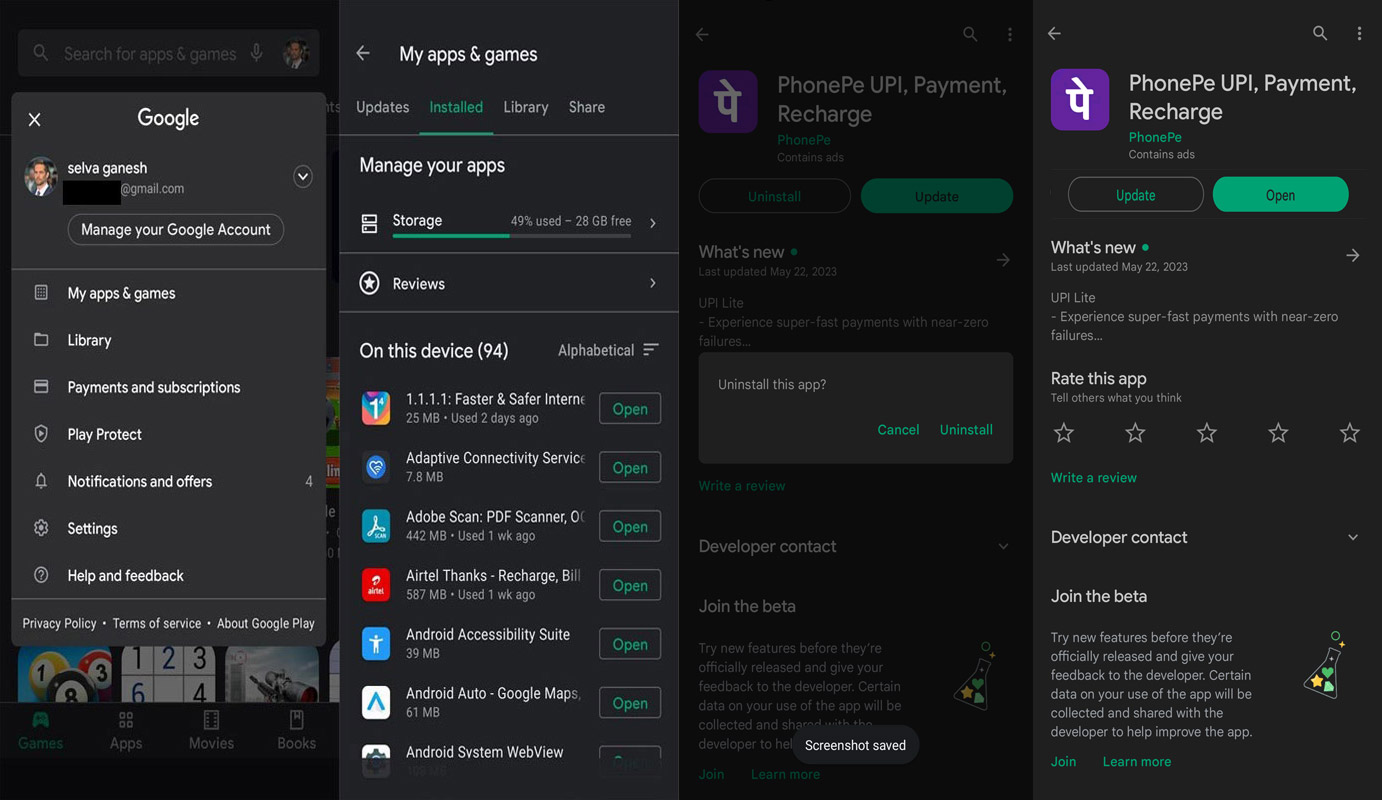Tap the payments card icon
This screenshot has height=800, width=1382.
click(x=41, y=387)
